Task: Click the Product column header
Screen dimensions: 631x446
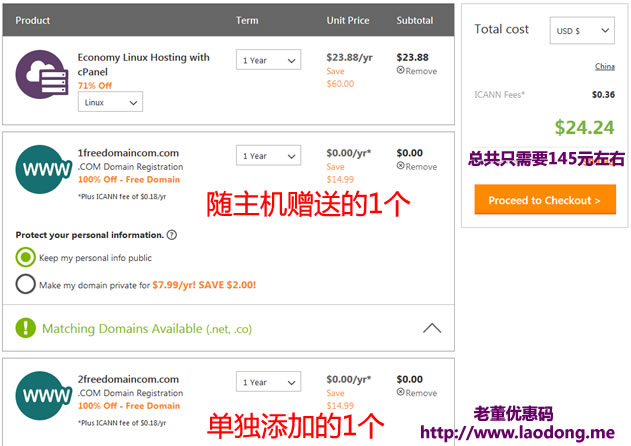Action: (33, 20)
